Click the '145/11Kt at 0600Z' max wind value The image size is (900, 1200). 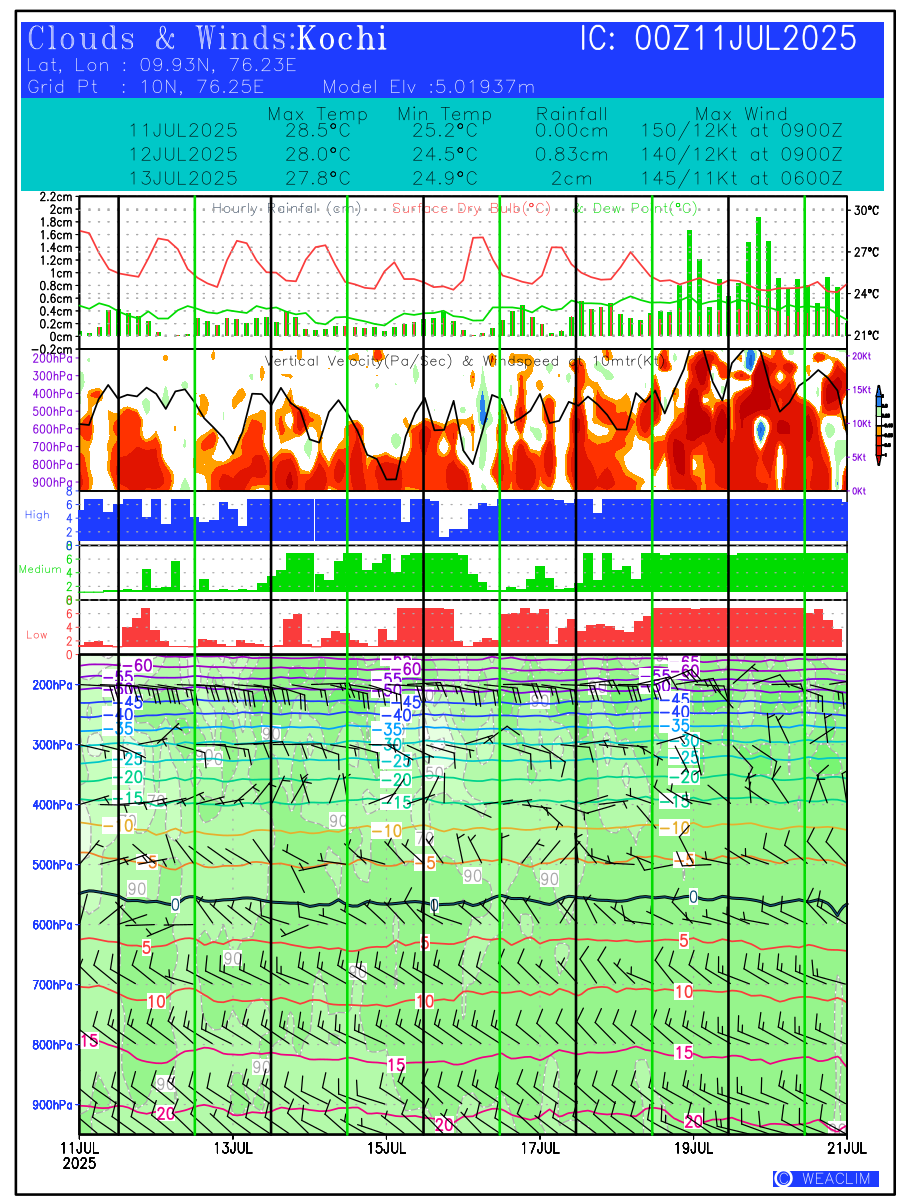741,179
